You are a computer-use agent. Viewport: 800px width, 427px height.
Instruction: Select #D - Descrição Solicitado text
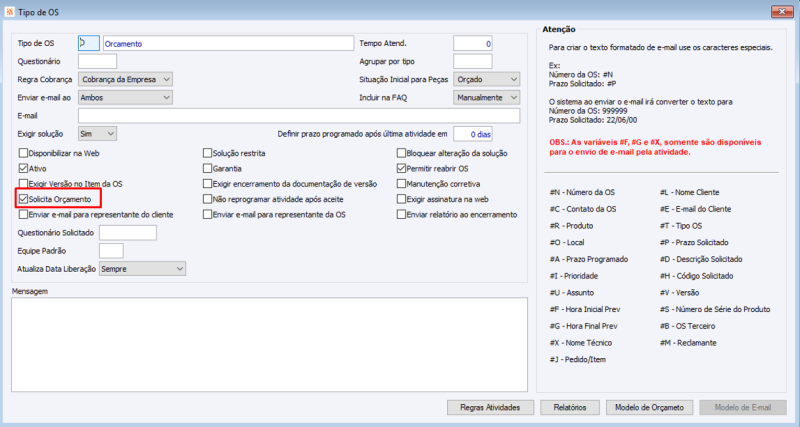click(x=701, y=259)
